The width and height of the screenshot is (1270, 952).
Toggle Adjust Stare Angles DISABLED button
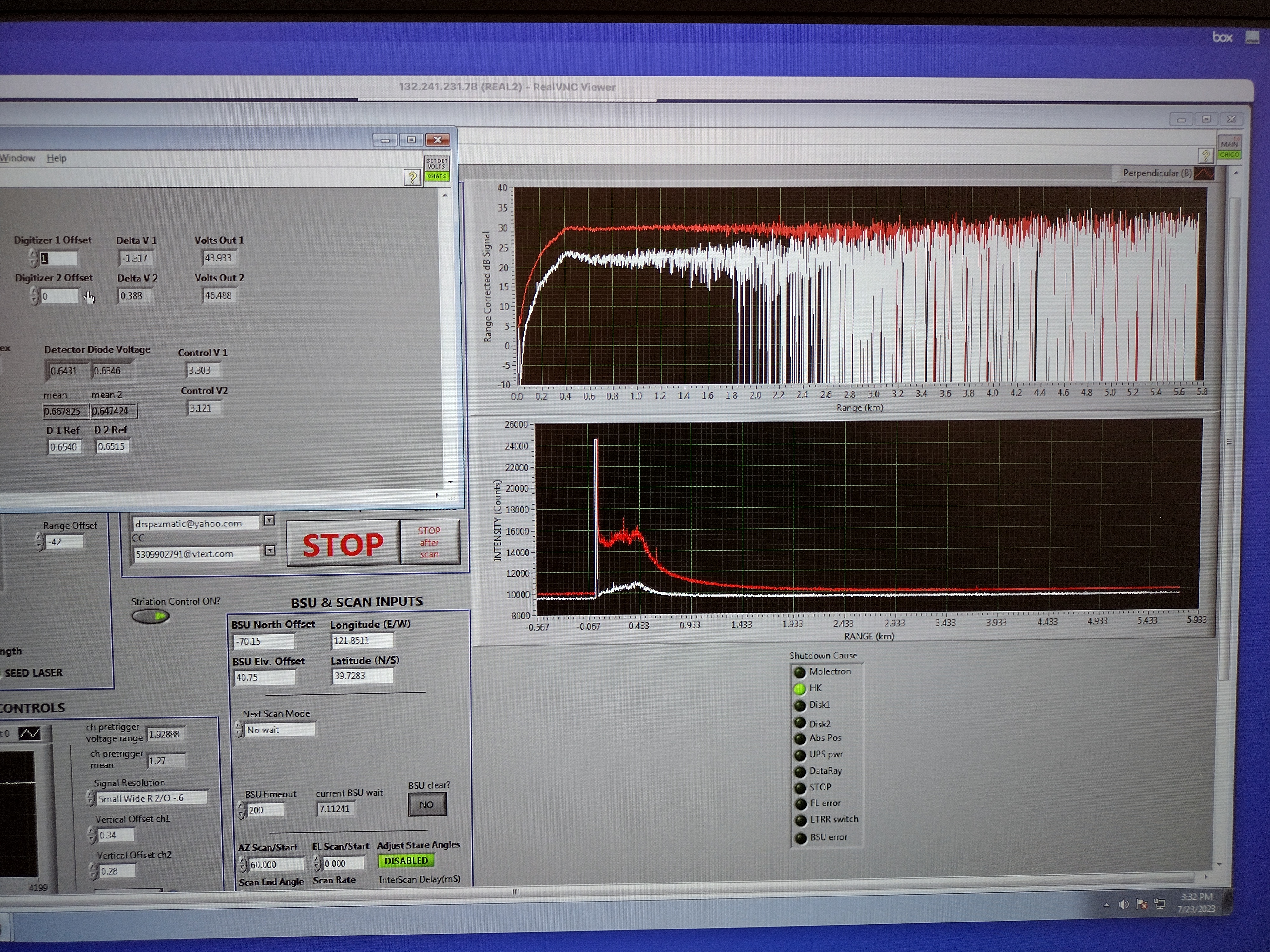[x=406, y=861]
